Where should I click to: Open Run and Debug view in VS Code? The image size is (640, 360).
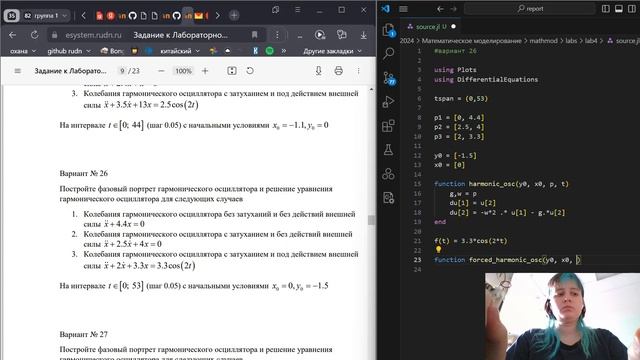(x=389, y=102)
